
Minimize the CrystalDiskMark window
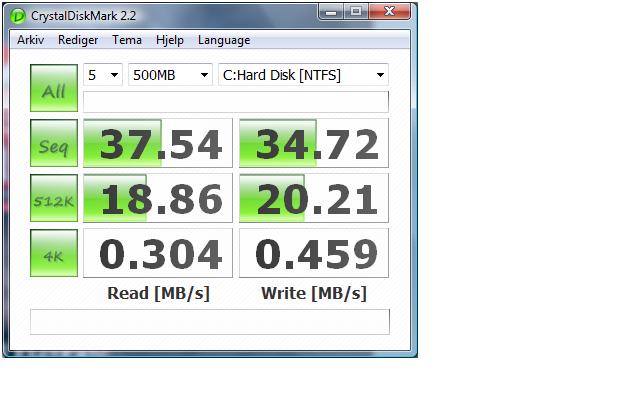point(331,11)
